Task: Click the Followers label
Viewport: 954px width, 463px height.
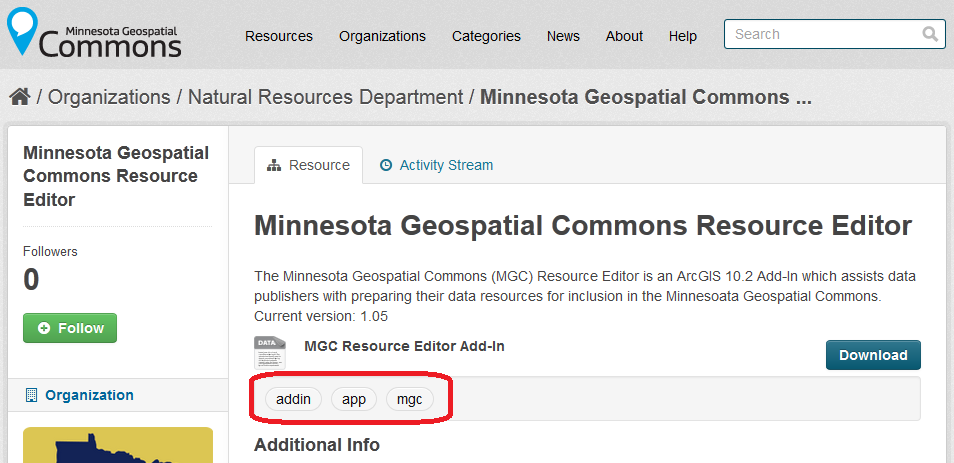Action: pyautogui.click(x=50, y=251)
